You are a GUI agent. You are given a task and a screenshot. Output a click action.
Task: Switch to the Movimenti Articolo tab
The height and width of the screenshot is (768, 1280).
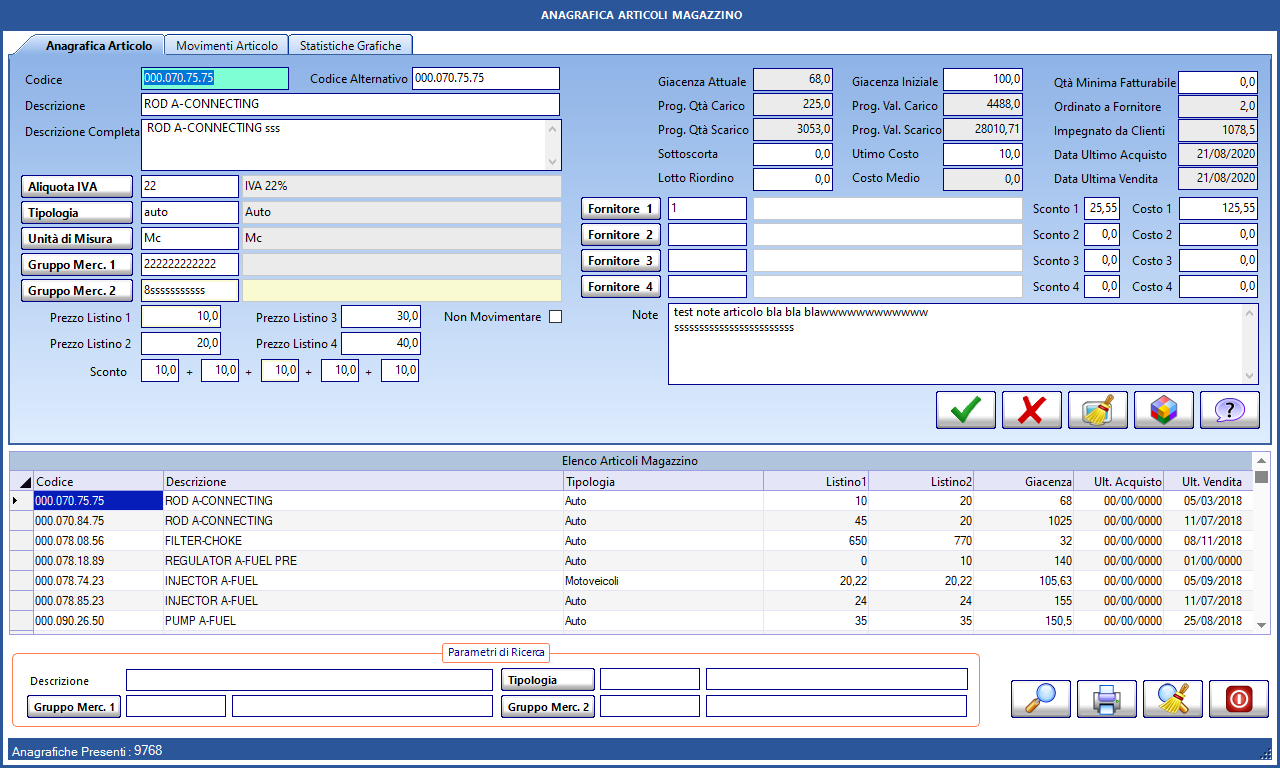point(226,46)
